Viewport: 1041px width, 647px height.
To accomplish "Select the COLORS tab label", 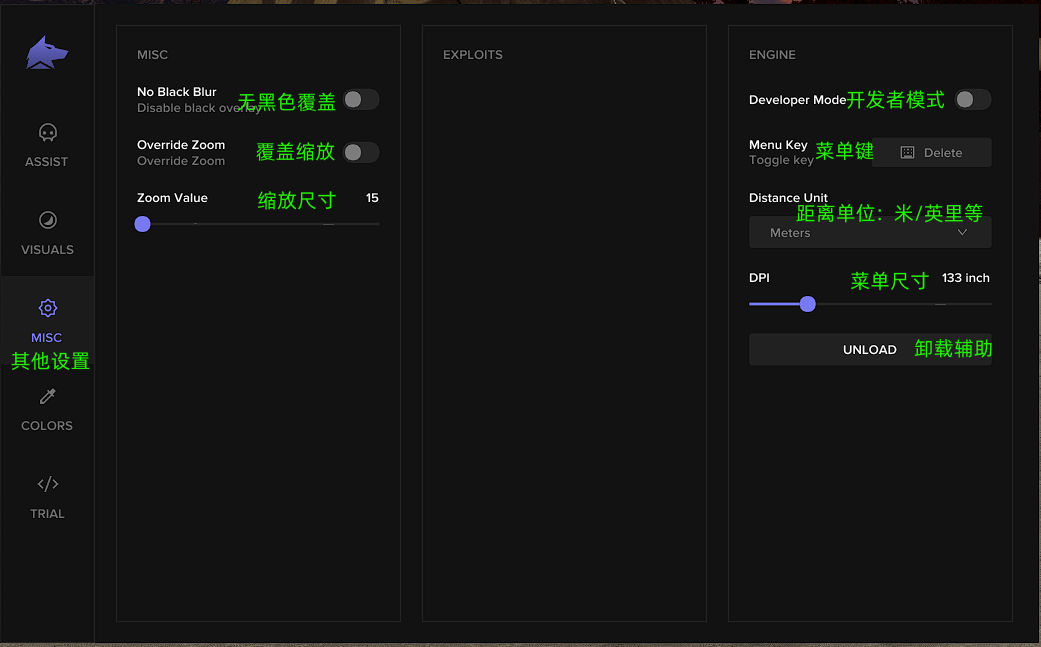I will pyautogui.click(x=47, y=426).
